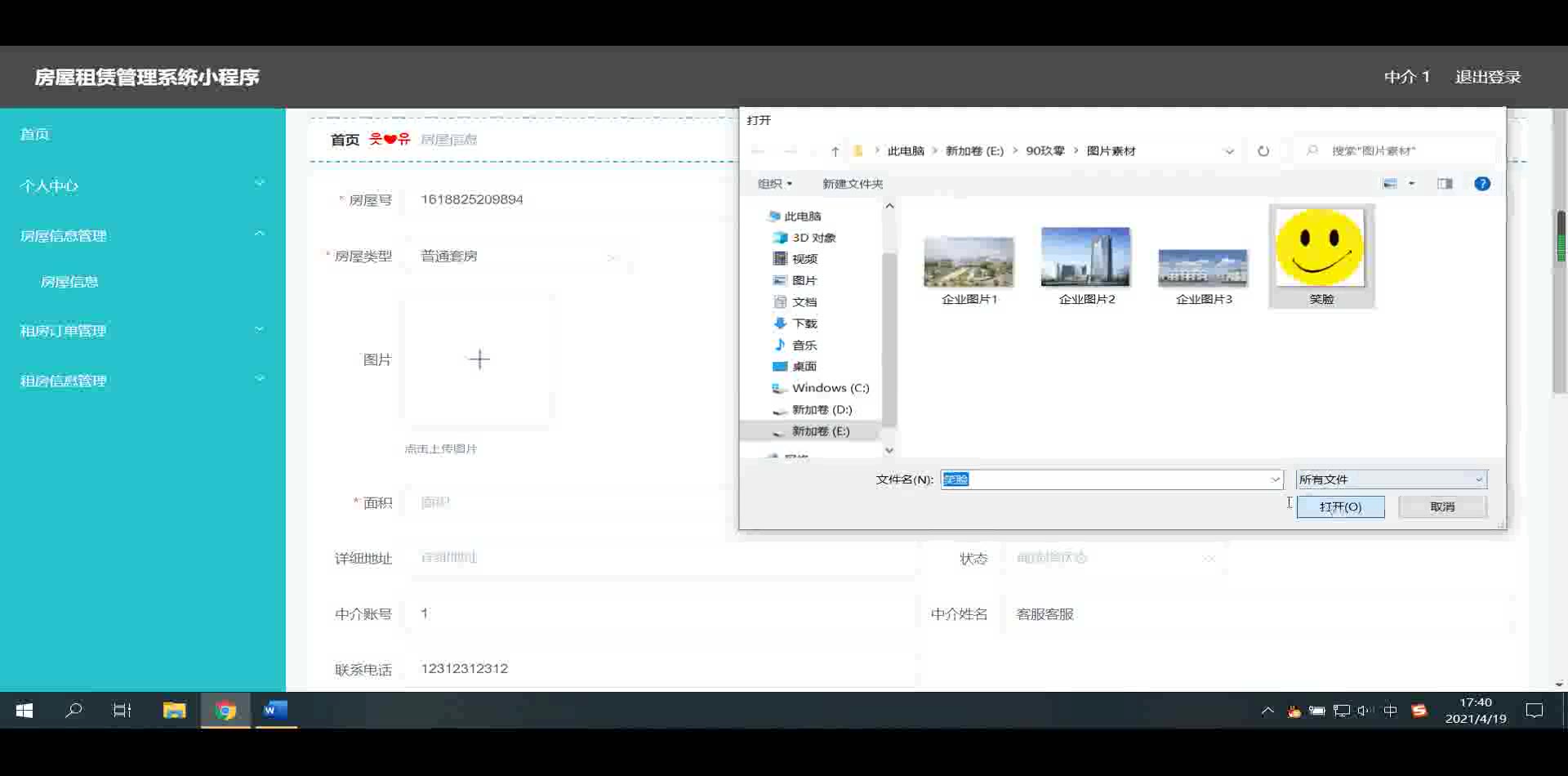
Task: Open File Explorer from the taskbar
Action: (x=174, y=711)
